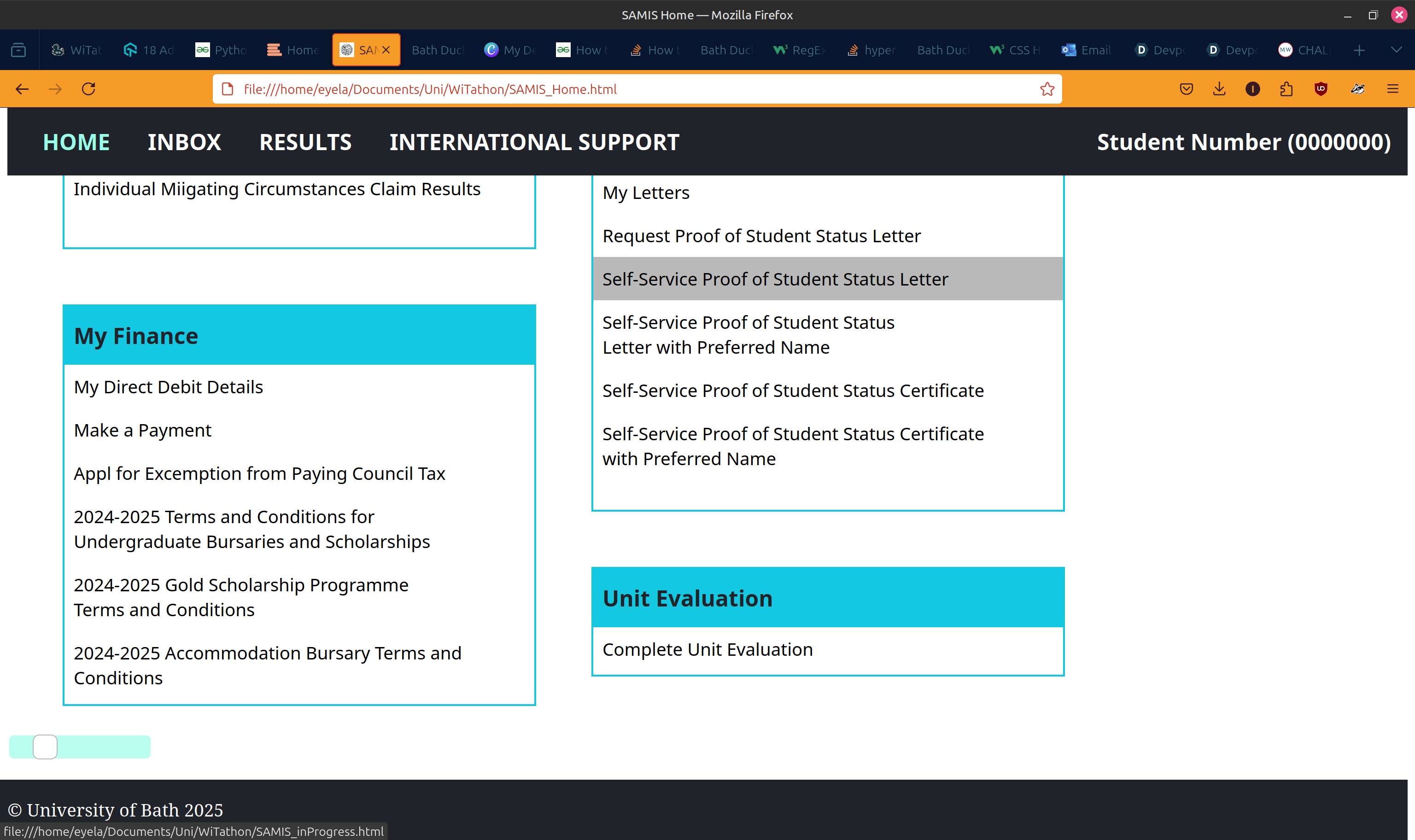Image resolution: width=1415 pixels, height=840 pixels.
Task: Click the back navigation arrow
Action: [x=22, y=89]
